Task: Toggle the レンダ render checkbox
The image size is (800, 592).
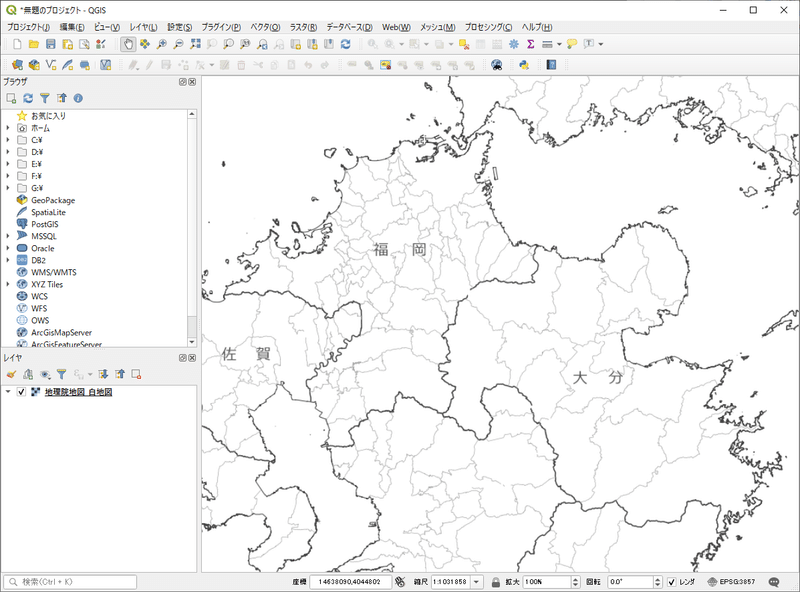Action: pos(671,582)
